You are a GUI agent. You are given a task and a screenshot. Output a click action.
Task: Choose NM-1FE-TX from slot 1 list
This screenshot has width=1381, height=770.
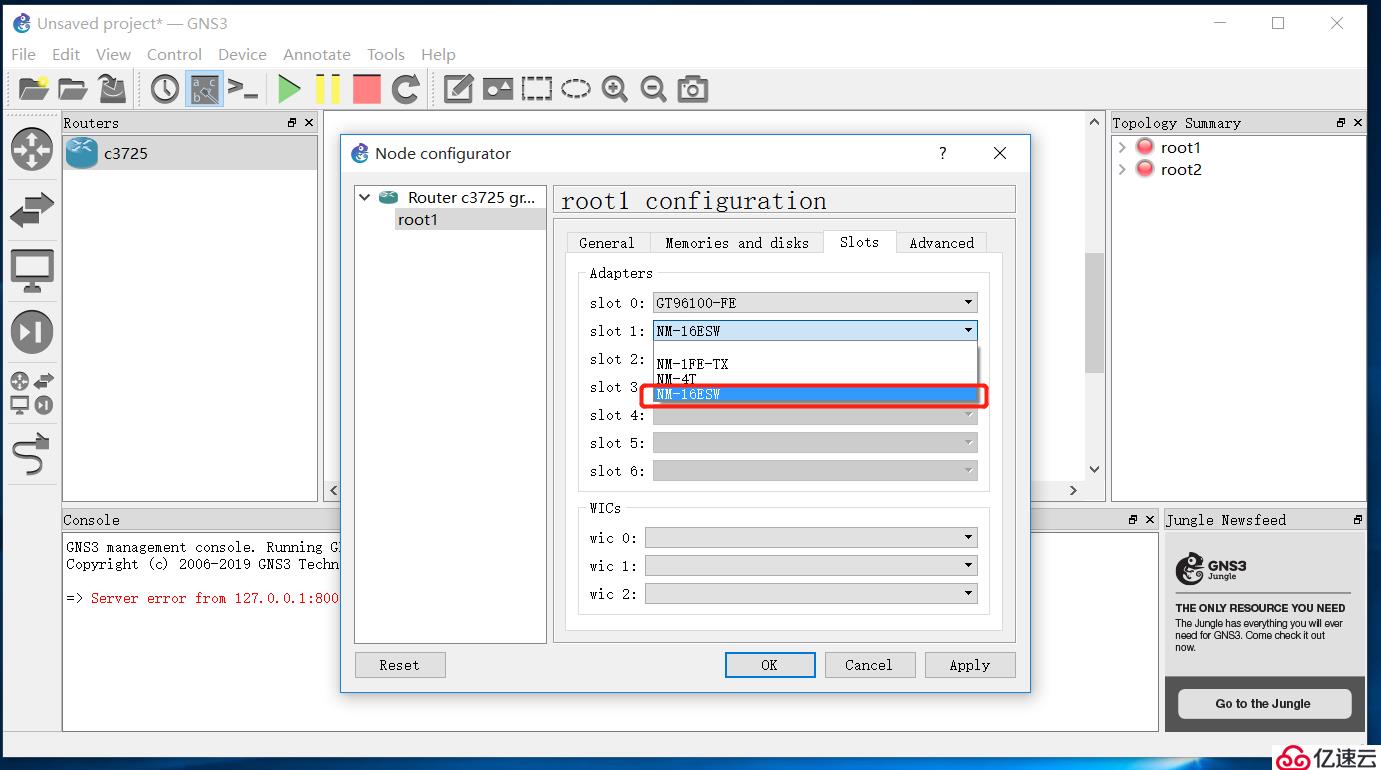click(x=815, y=364)
